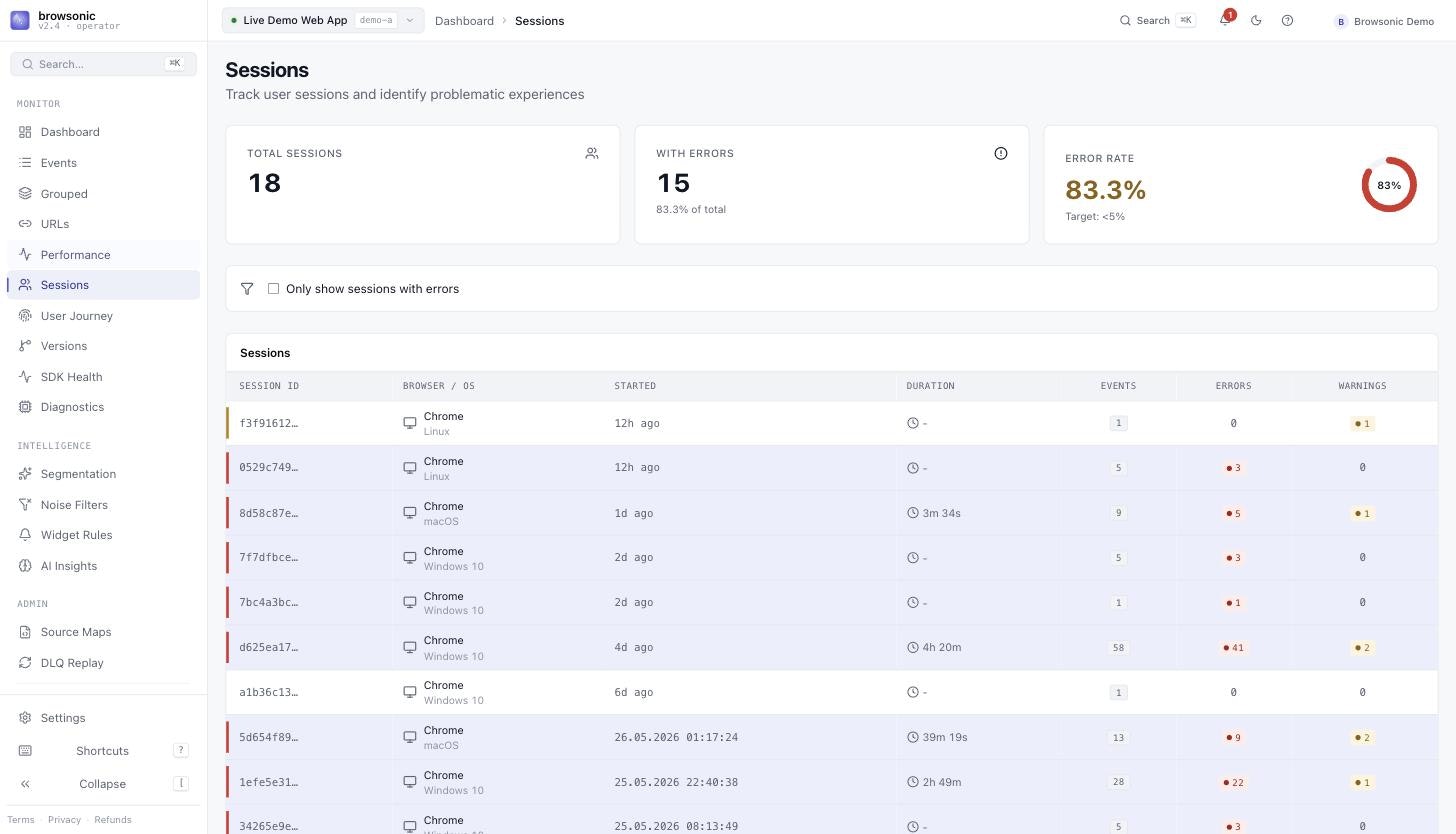Screen dimensions: 1456x834
Task: Go to Events in the sidebar
Action: [103, 163]
